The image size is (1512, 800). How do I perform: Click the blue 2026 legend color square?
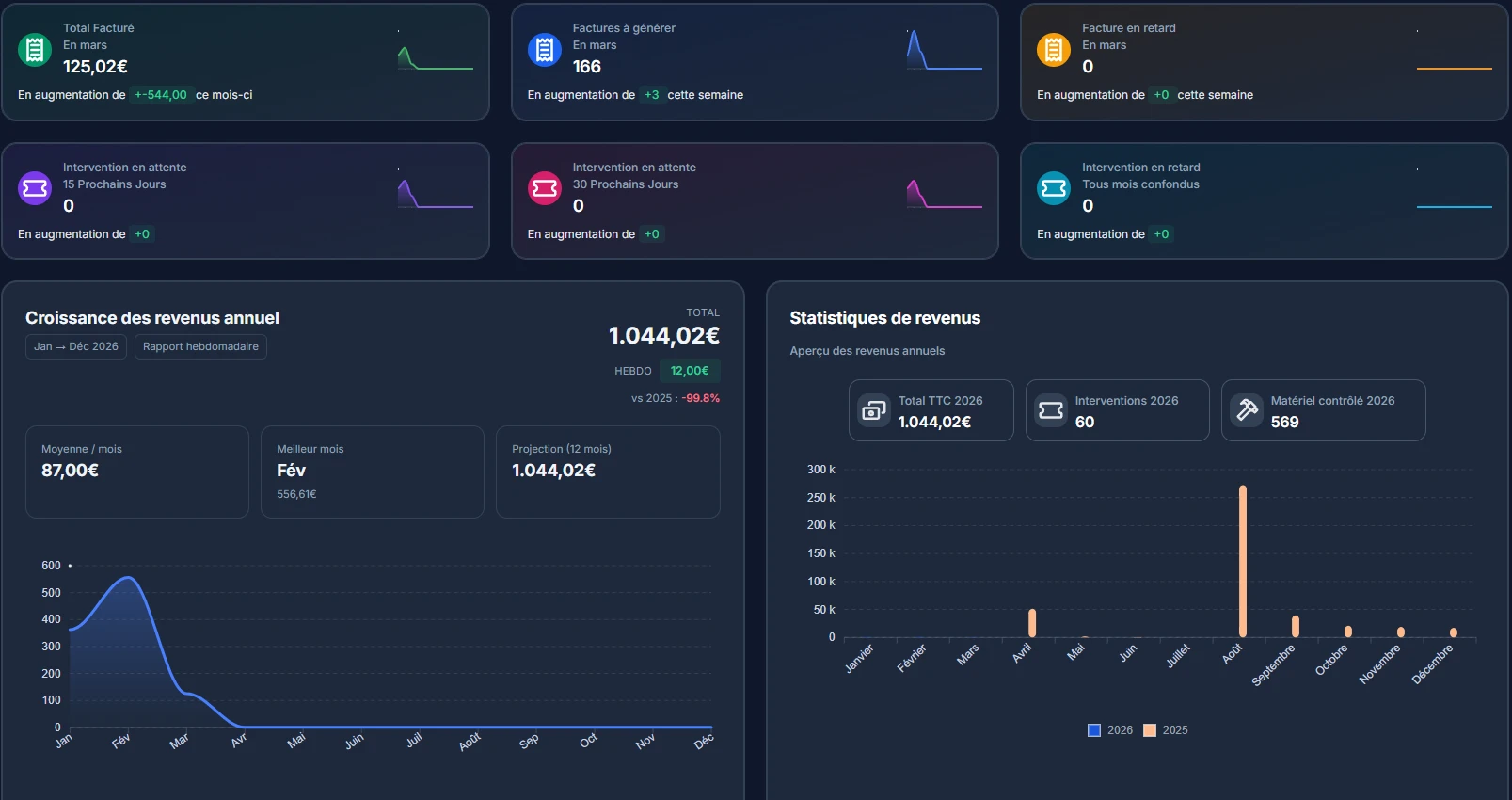[1094, 730]
